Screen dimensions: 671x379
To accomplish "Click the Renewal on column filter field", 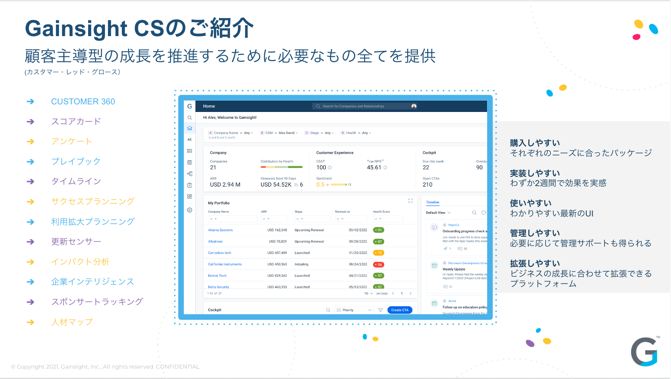I will click(x=351, y=219).
